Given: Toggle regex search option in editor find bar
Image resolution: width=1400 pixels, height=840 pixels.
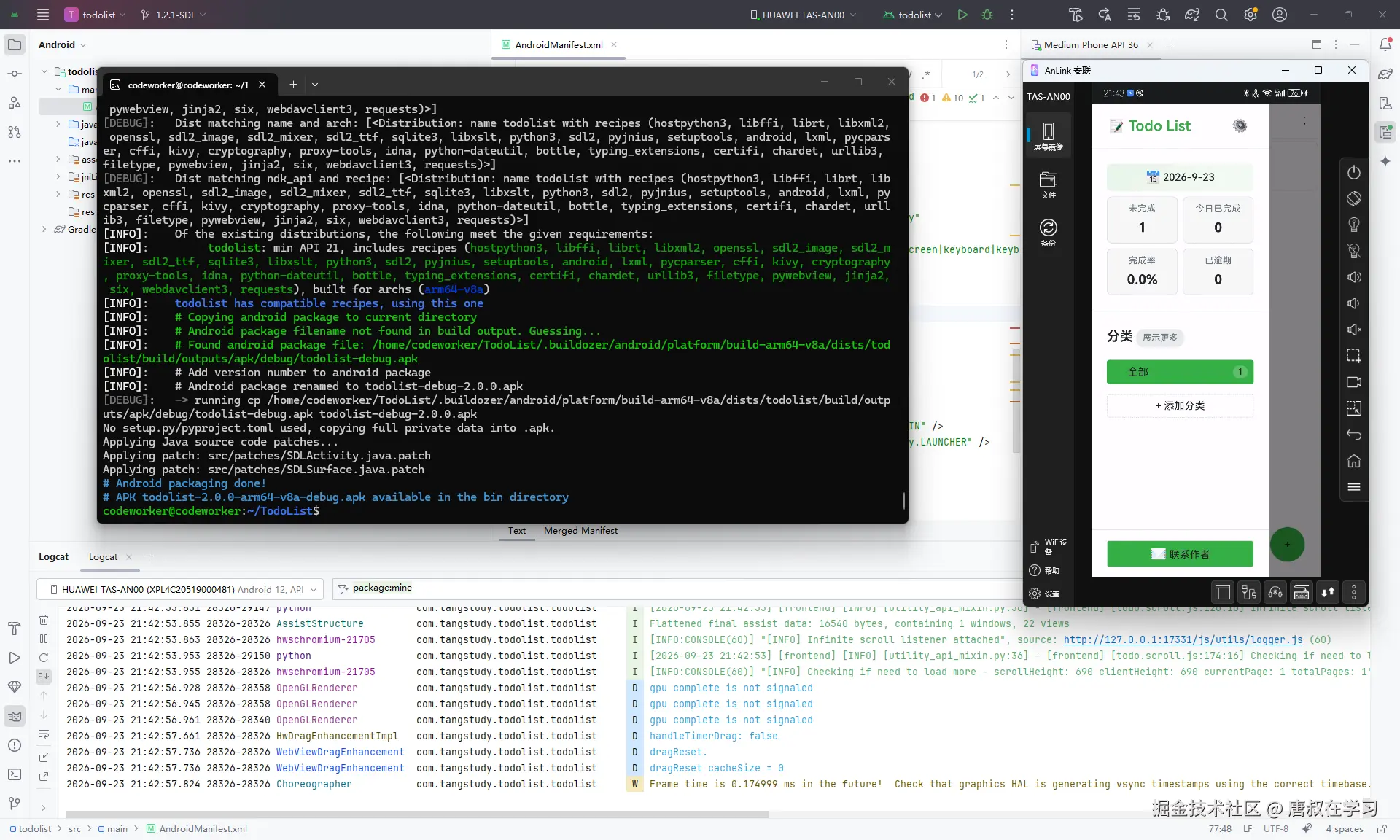Looking at the screenshot, I should pyautogui.click(x=926, y=74).
